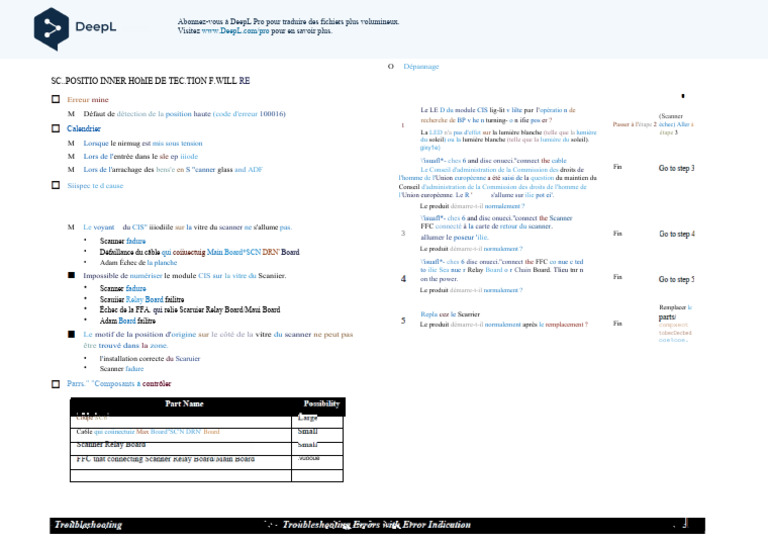Click the step number 5 in the table
This screenshot has height=544, width=768.
[404, 321]
